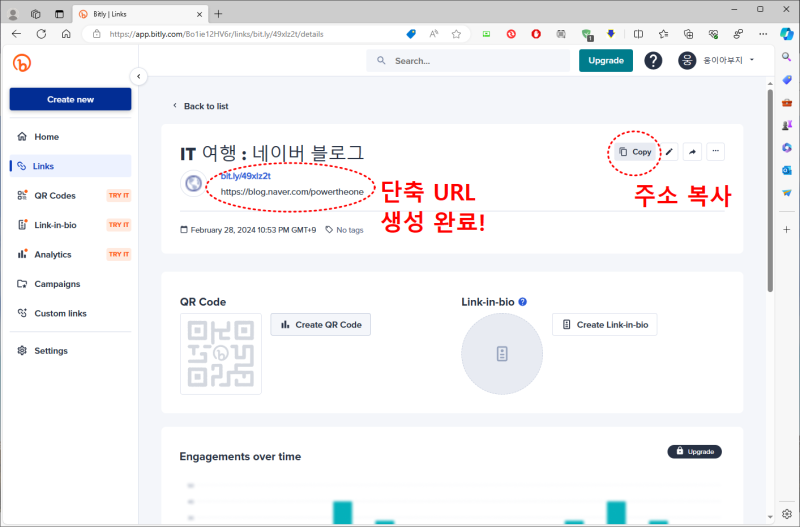The image size is (800, 527).
Task: Collapse the sidebar with chevron button
Action: pos(138,77)
